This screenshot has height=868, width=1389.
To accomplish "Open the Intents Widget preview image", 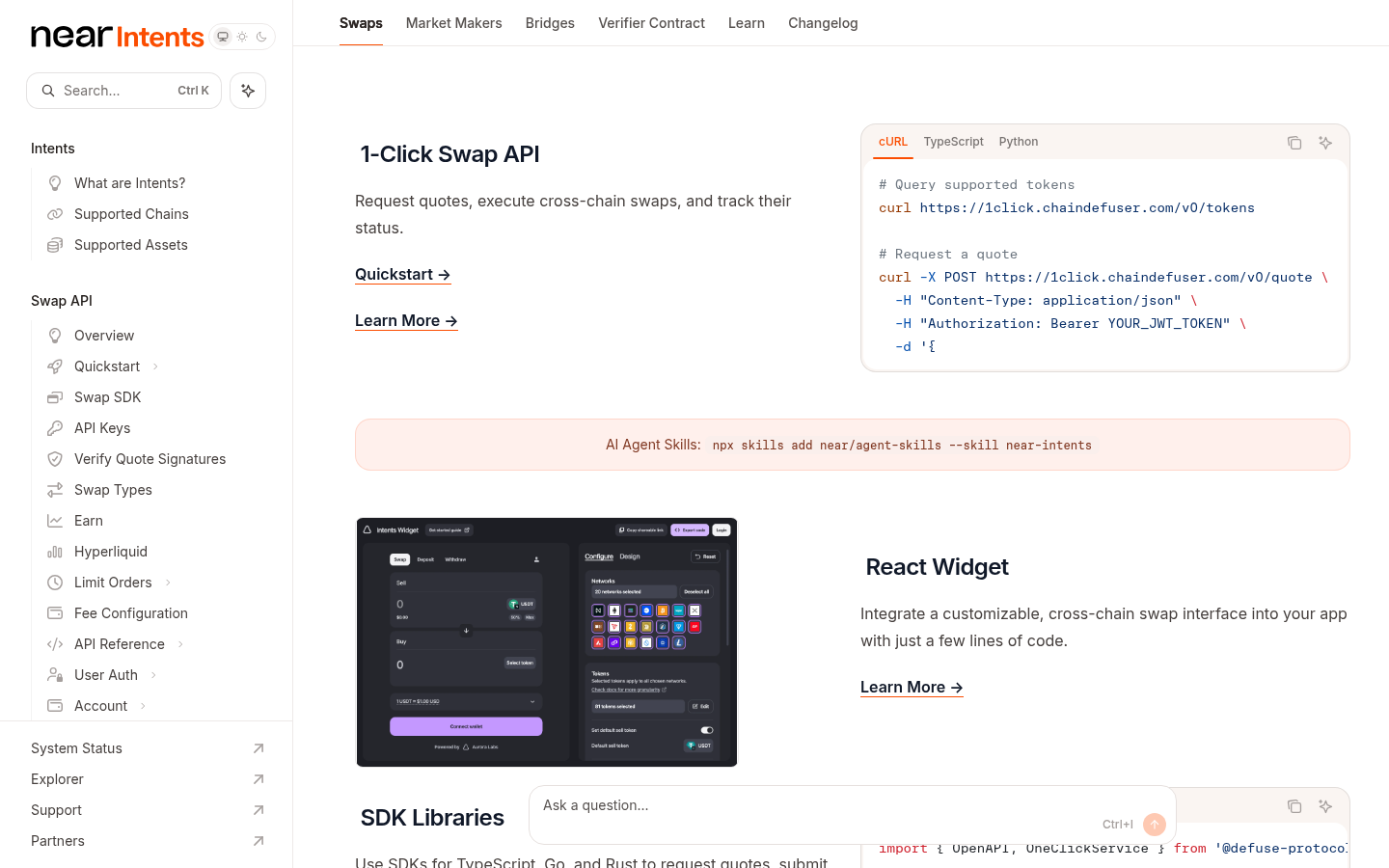I will [547, 642].
